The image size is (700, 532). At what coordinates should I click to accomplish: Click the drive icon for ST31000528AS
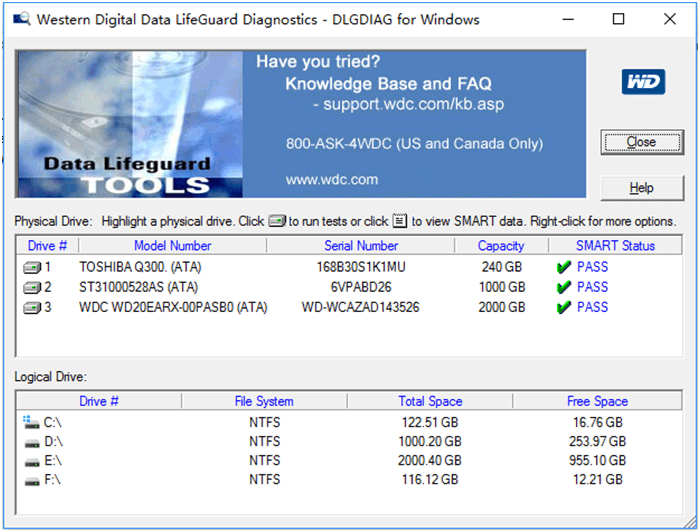[x=32, y=287]
